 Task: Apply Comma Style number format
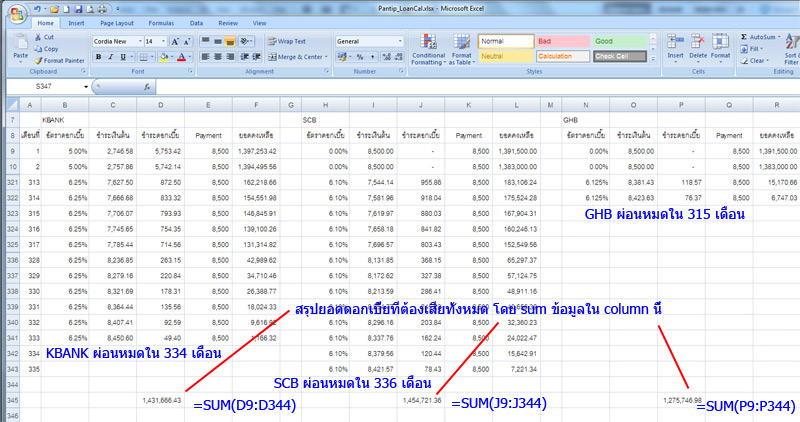pos(372,57)
